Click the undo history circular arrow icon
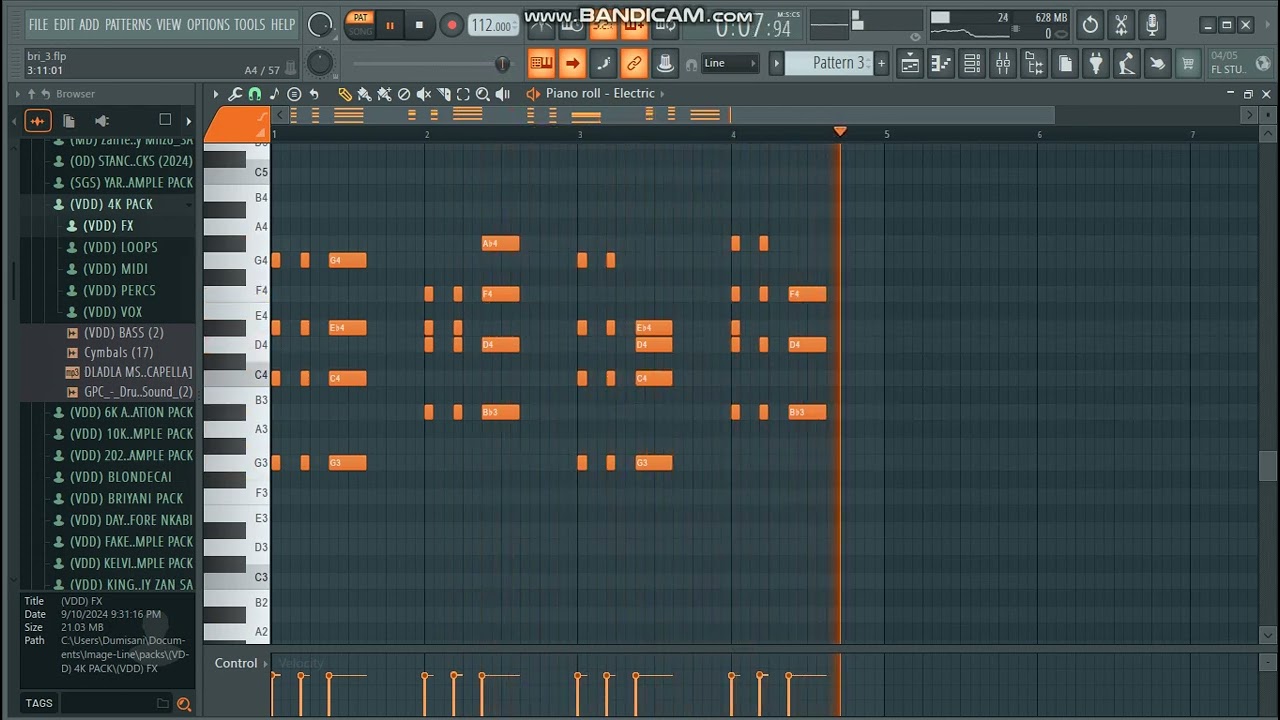This screenshot has width=1280, height=720. pyautogui.click(x=1091, y=25)
